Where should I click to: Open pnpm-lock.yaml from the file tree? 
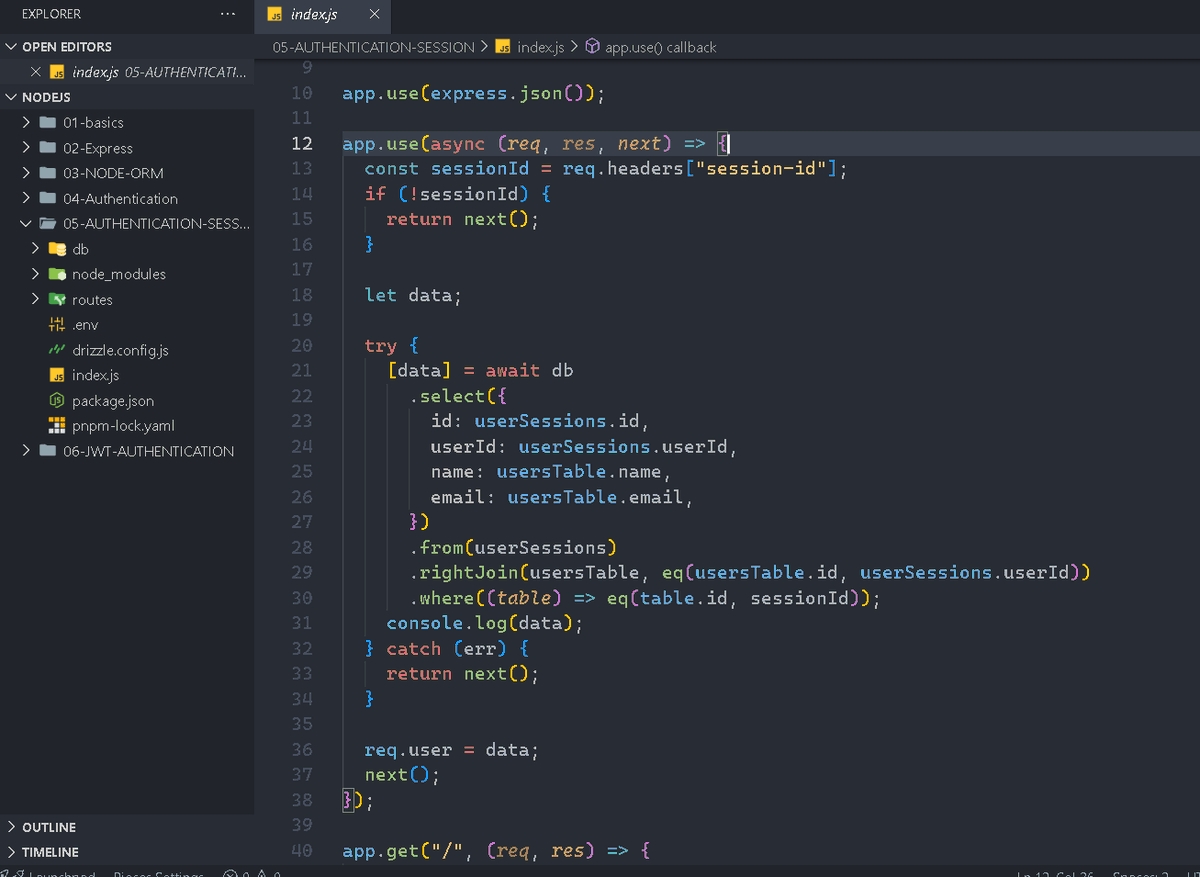click(x=123, y=426)
